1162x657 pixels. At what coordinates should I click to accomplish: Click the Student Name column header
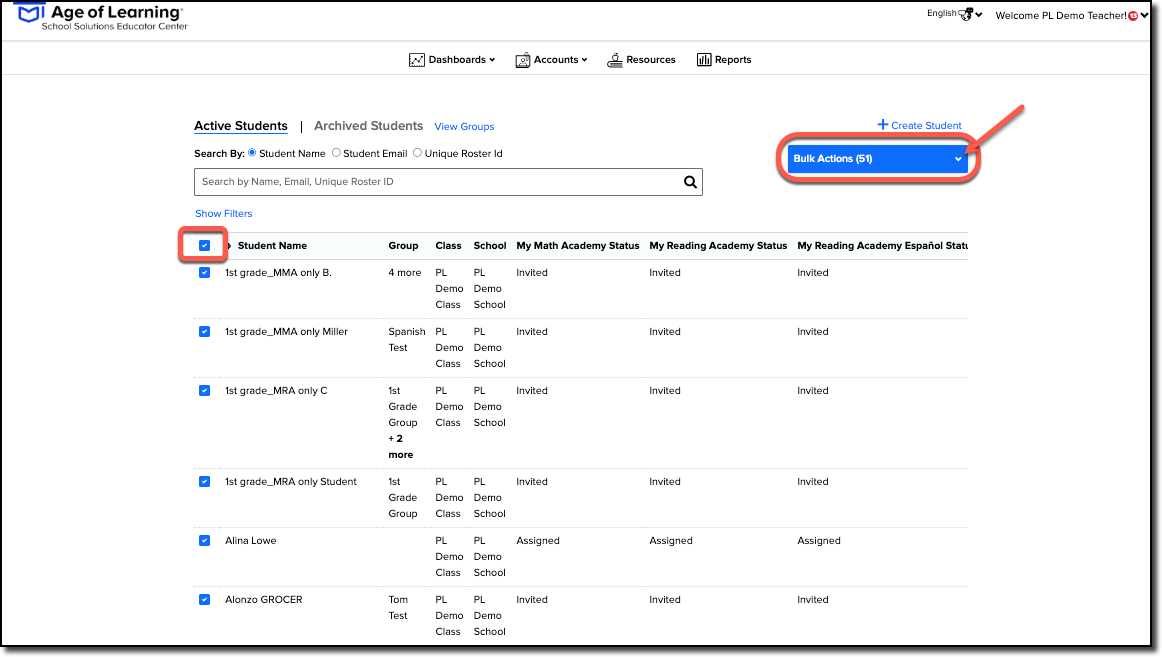(272, 246)
